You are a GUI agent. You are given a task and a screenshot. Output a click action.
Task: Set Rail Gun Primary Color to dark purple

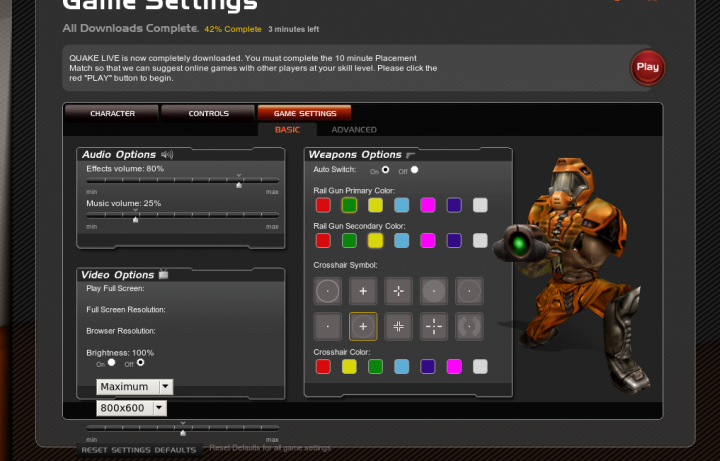click(x=454, y=205)
